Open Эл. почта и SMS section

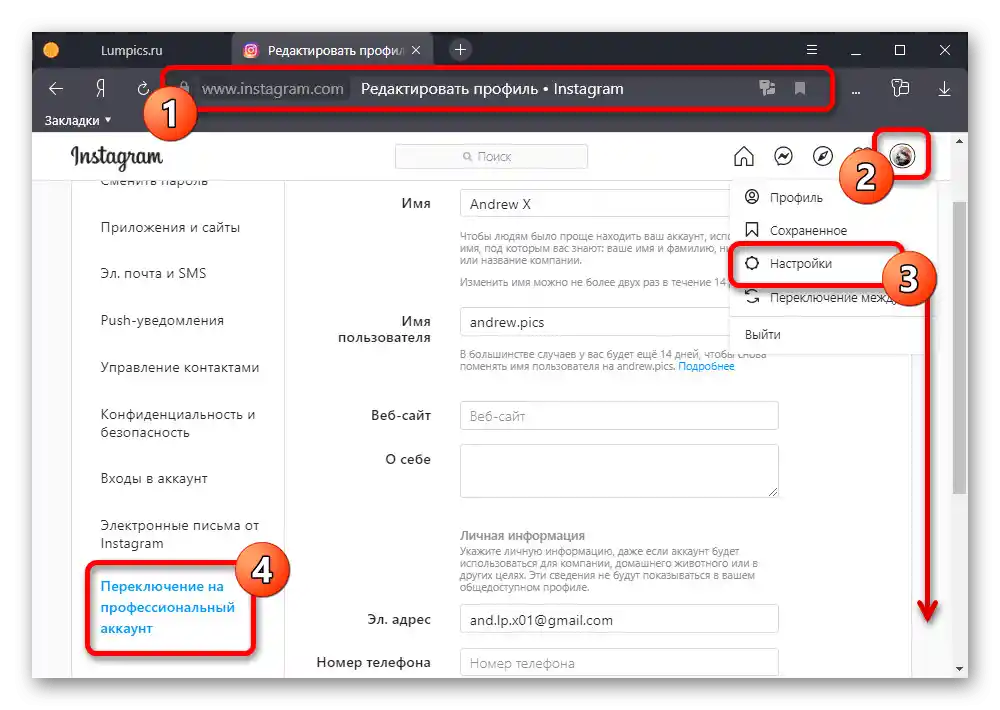tap(153, 273)
